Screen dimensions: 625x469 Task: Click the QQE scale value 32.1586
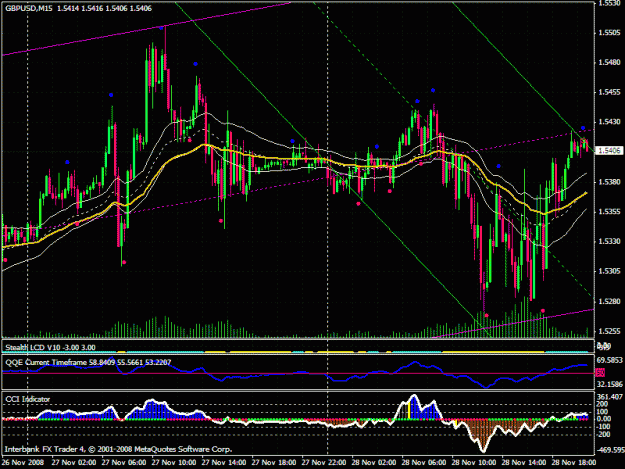(609, 385)
